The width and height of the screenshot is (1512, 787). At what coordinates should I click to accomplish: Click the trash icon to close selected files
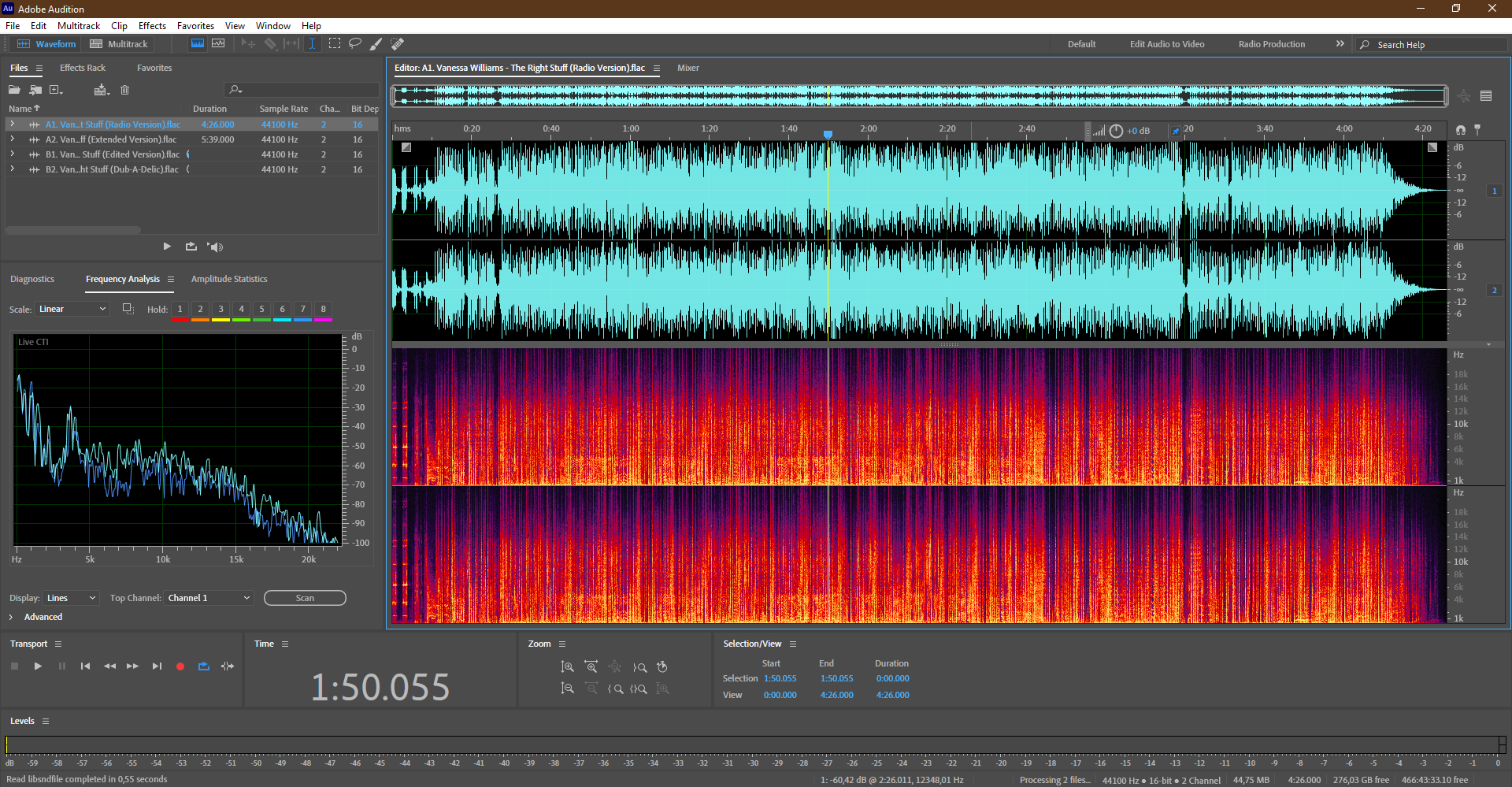point(124,90)
